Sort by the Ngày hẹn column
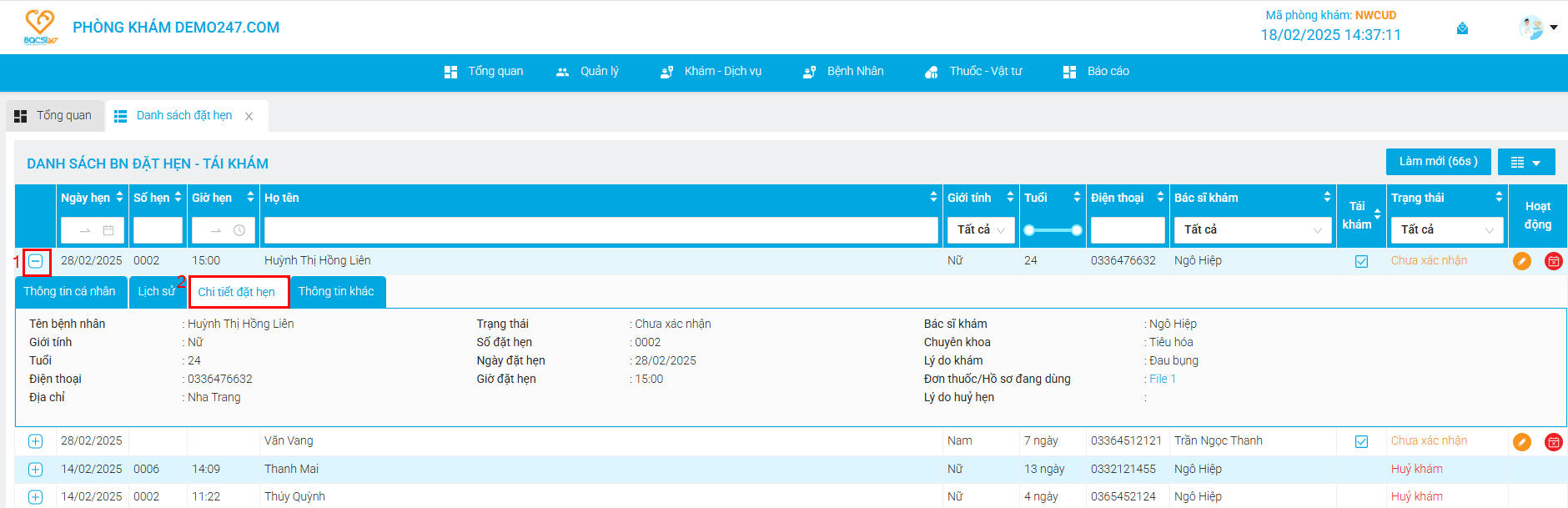The width and height of the screenshot is (1568, 508). pos(119,198)
